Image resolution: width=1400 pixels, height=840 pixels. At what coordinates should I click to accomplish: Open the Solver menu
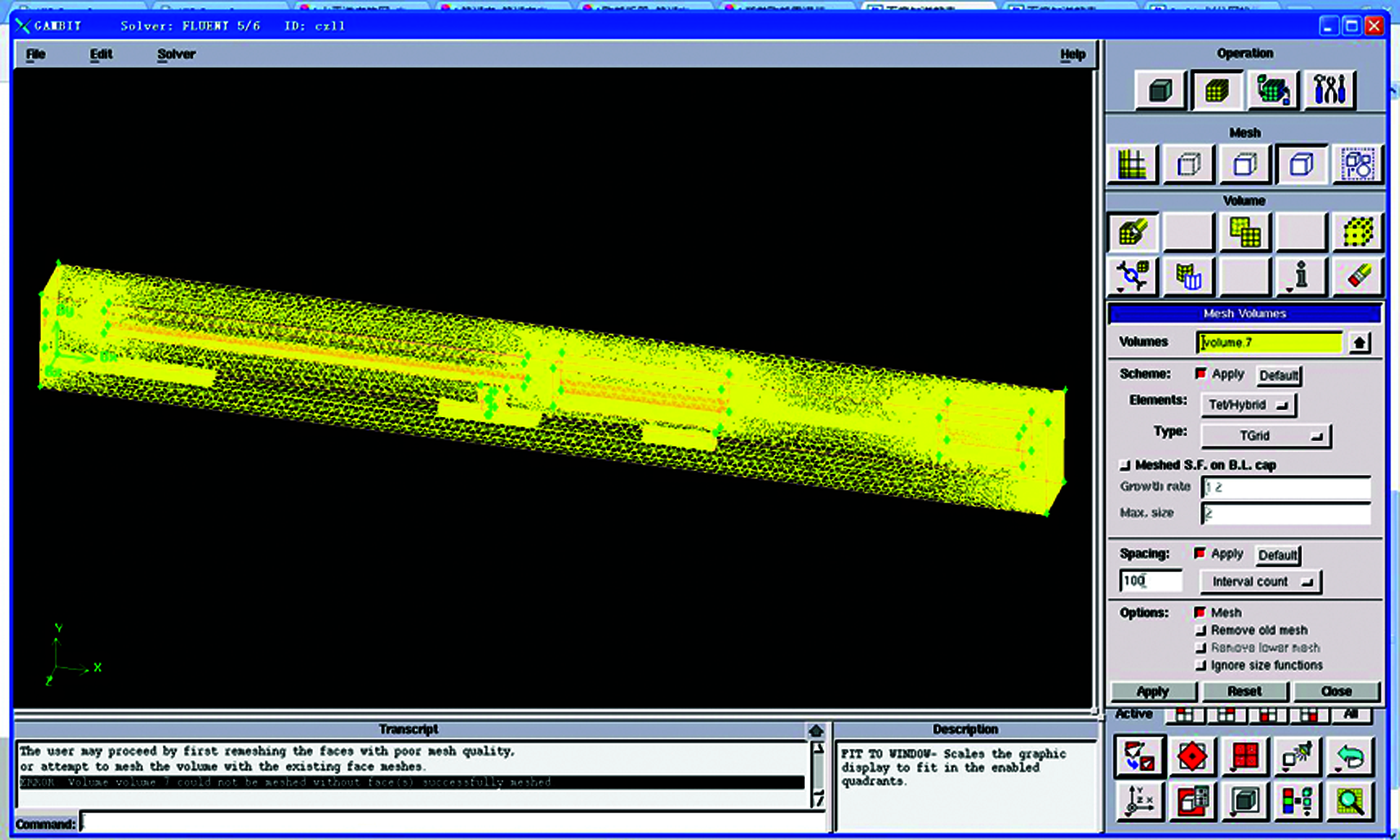click(176, 55)
